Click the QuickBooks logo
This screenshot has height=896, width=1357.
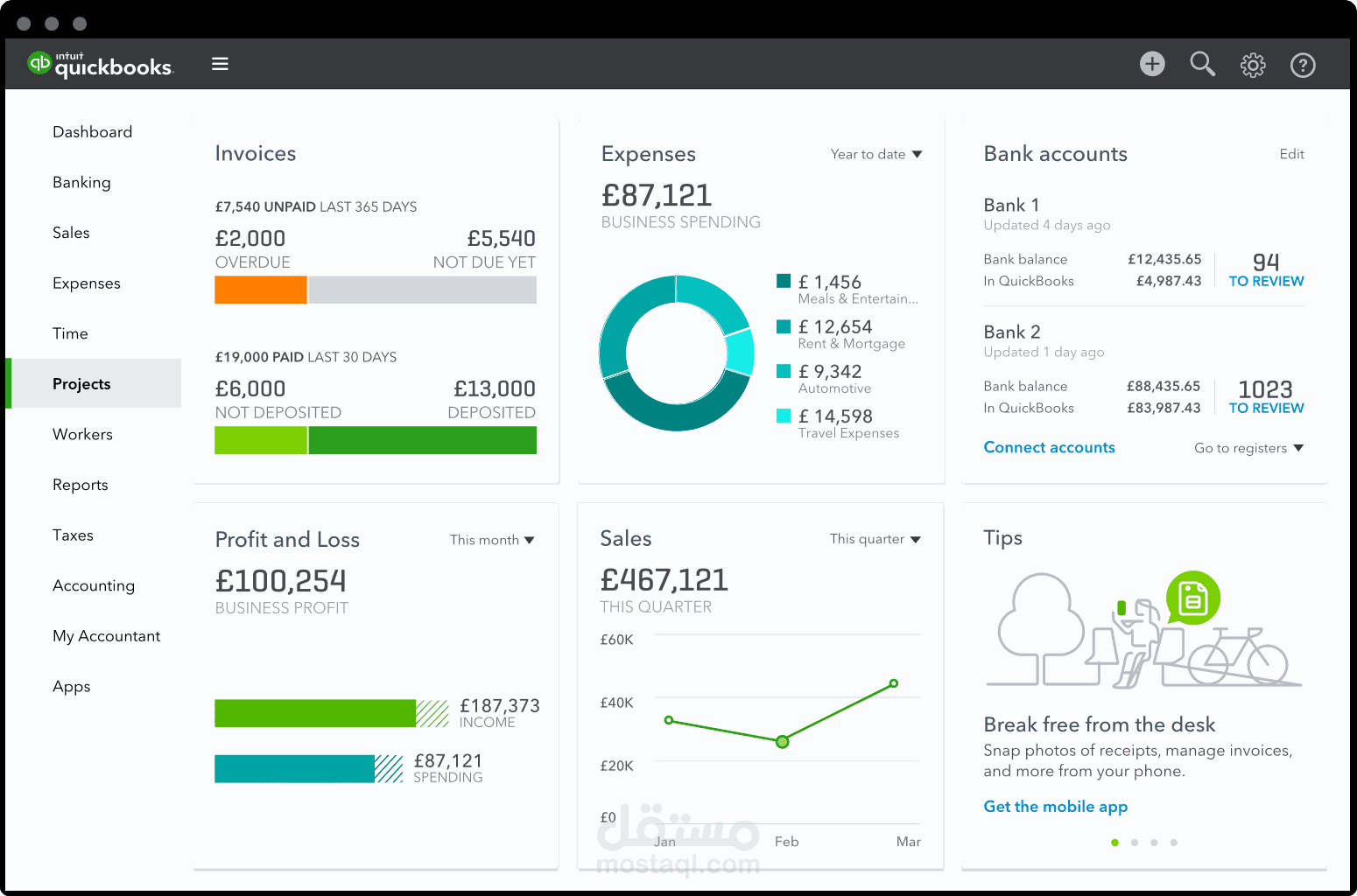99,63
